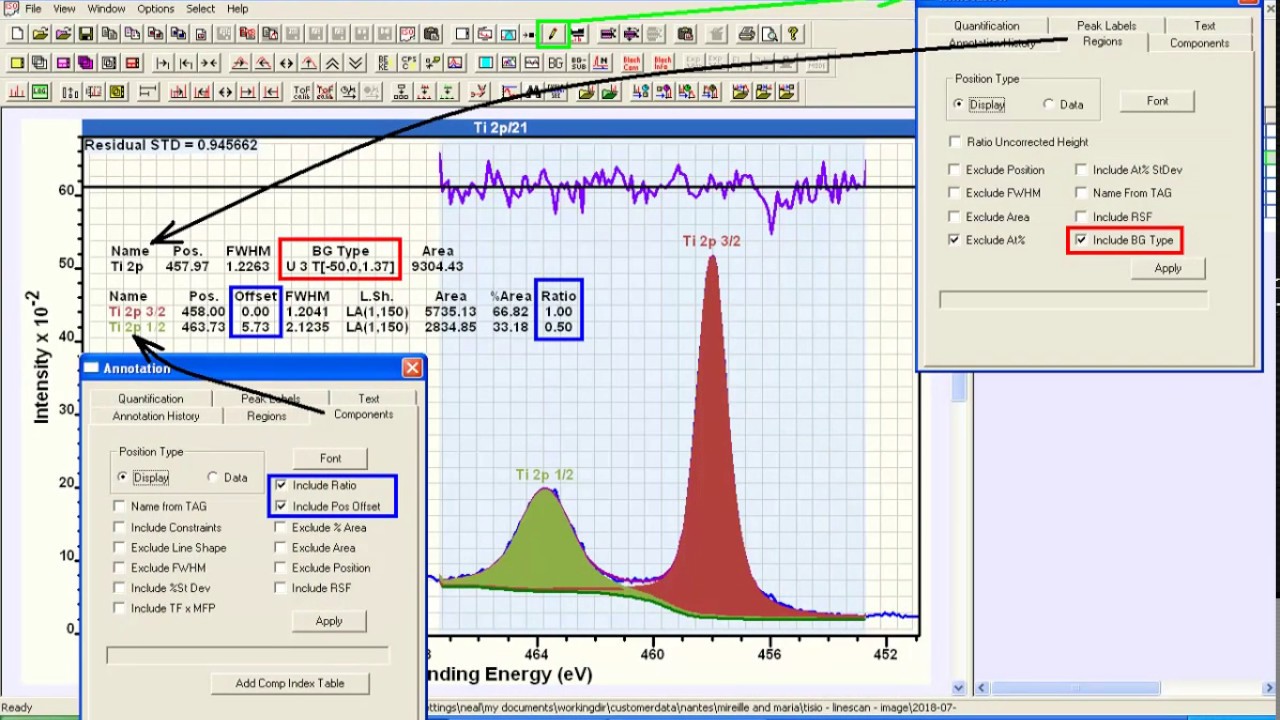Open Peak Labels tab in right dialog
This screenshot has height=720, width=1280.
[x=1106, y=26]
